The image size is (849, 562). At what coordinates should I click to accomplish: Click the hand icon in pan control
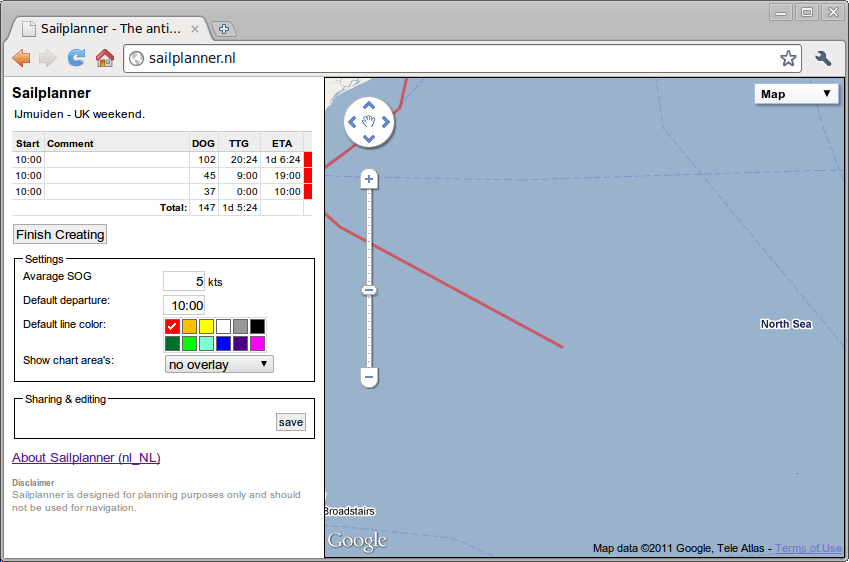369,122
